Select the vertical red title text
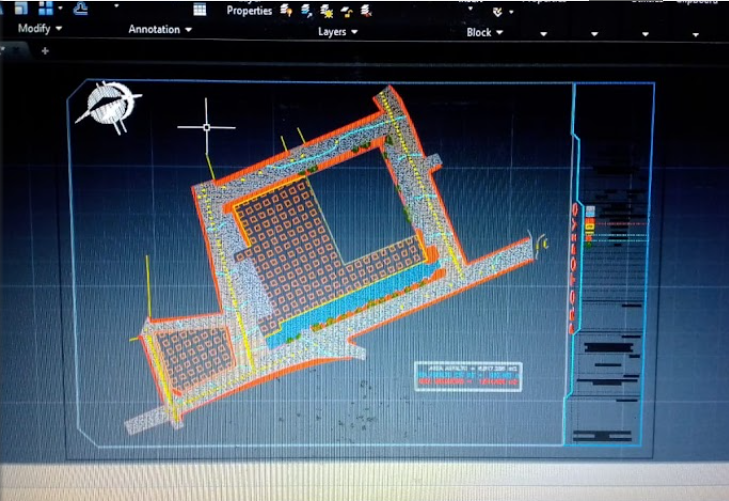 pos(574,268)
